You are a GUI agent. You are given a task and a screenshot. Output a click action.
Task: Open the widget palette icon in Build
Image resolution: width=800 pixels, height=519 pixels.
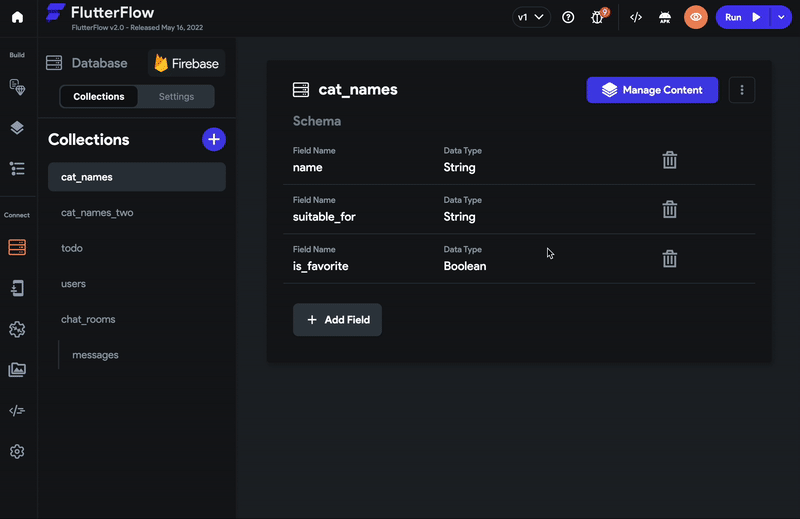(17, 87)
